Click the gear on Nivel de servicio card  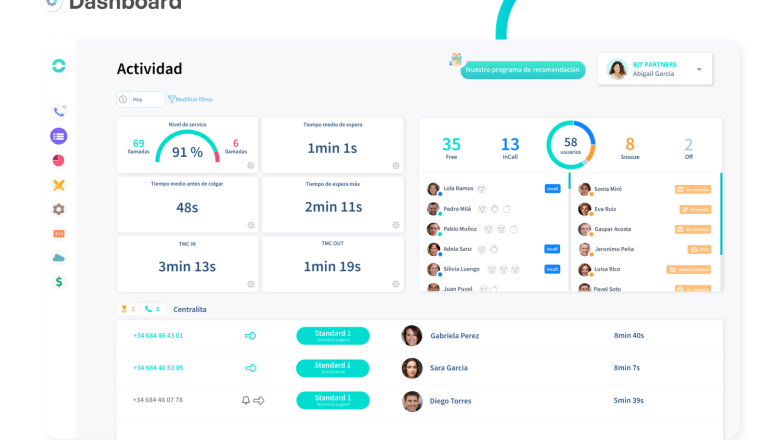pos(250,166)
